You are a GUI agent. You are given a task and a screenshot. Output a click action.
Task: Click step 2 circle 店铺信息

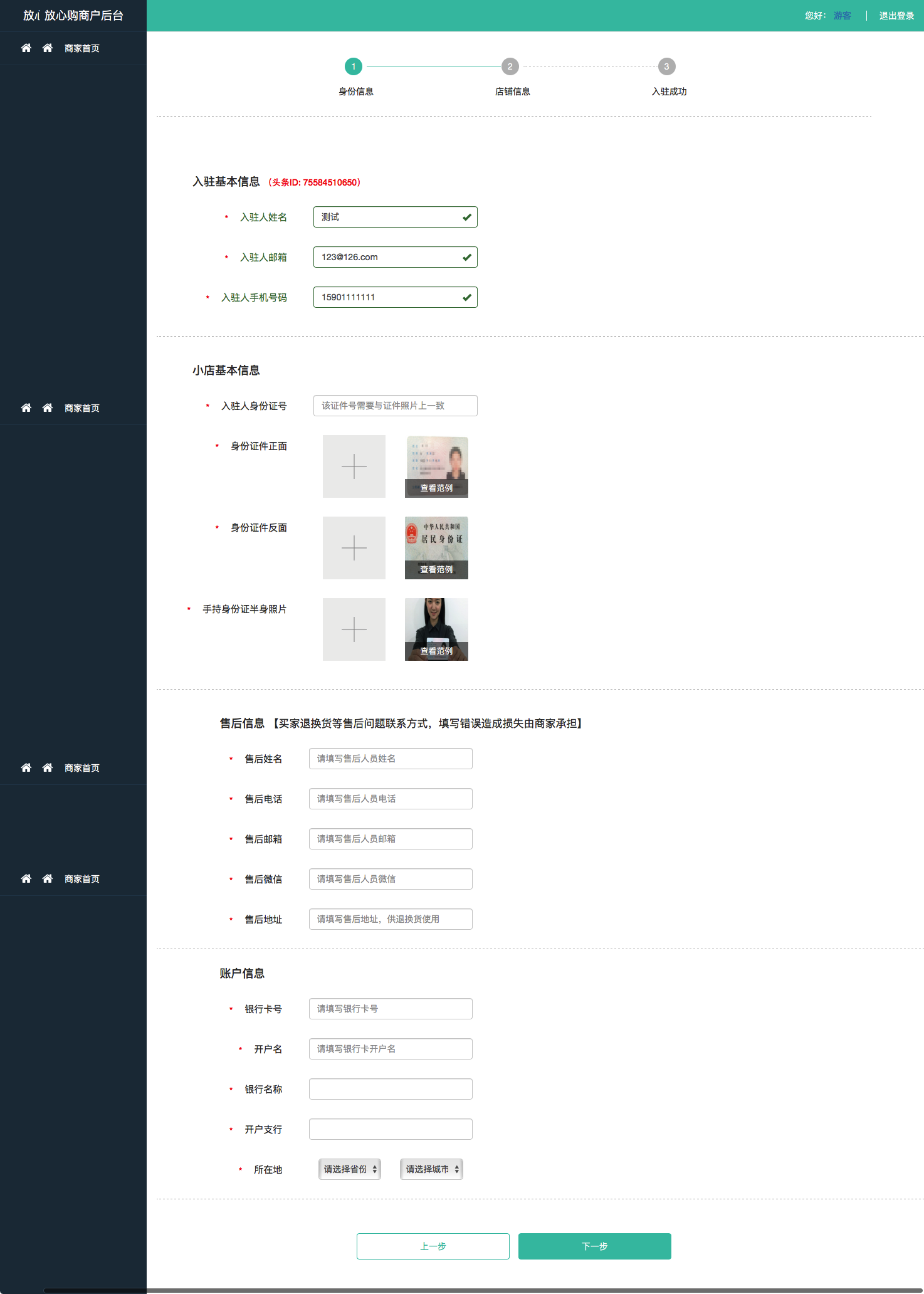510,66
